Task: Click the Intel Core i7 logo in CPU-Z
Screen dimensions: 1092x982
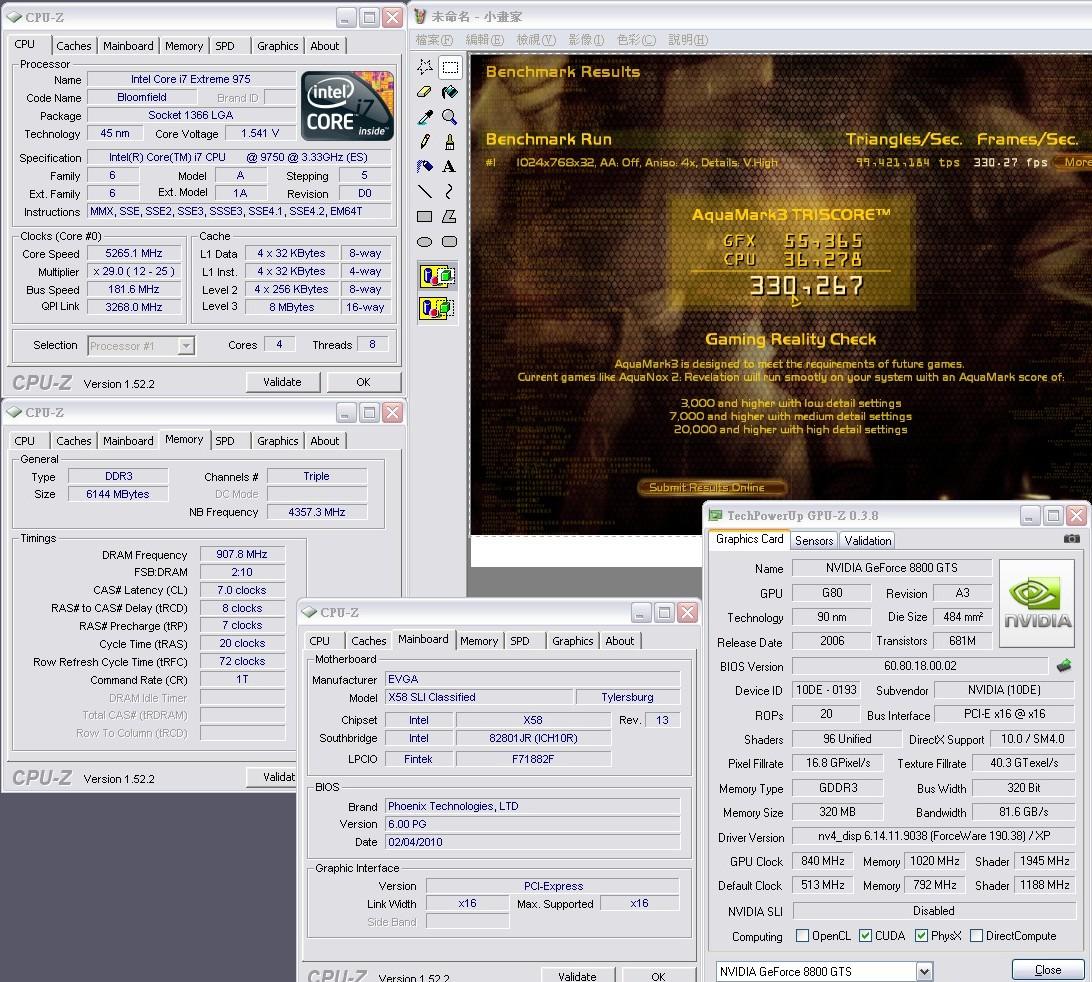Action: click(x=347, y=106)
